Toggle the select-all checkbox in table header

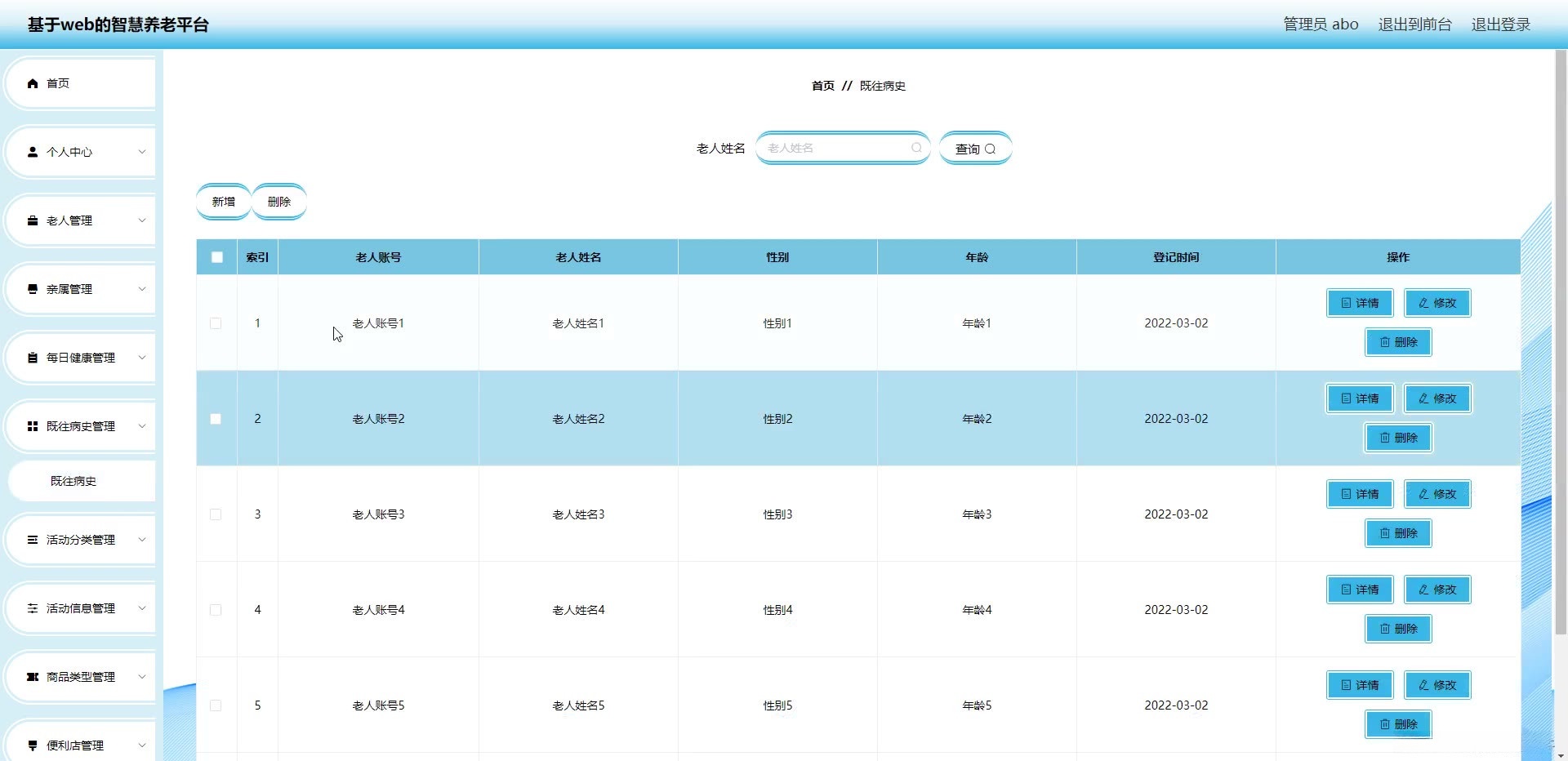tap(216, 257)
